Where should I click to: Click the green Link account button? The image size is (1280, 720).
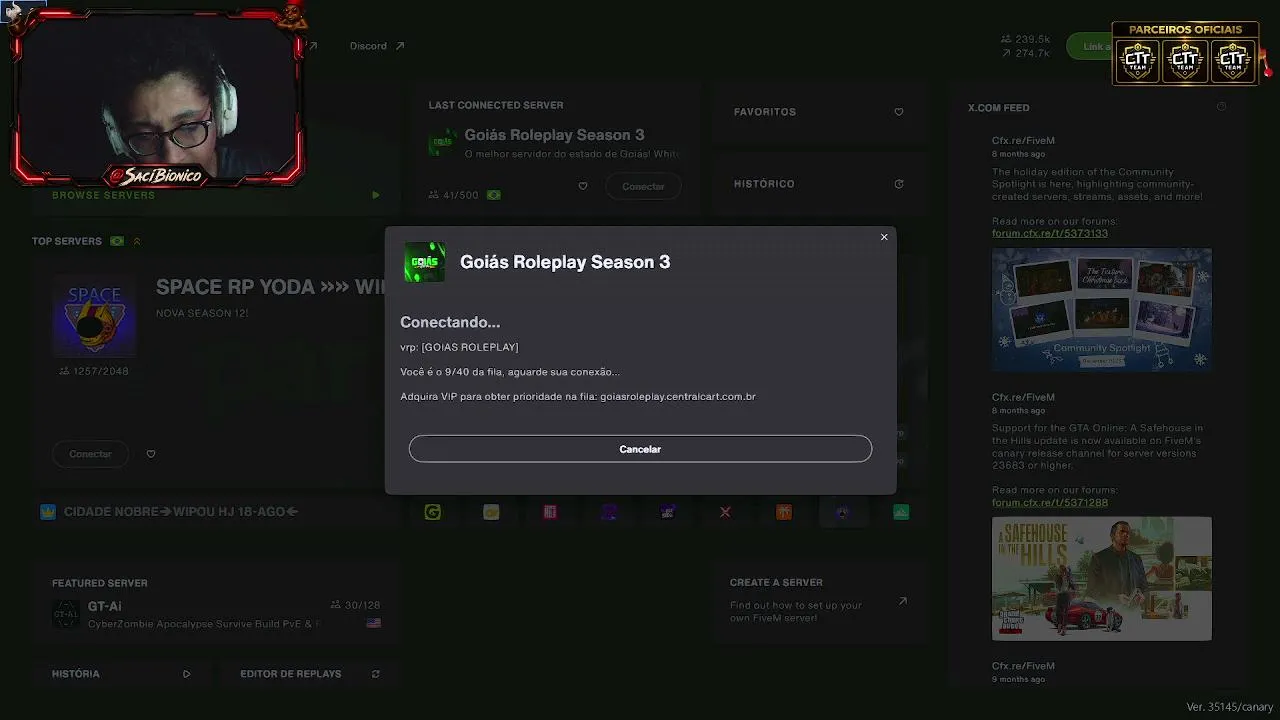(1089, 46)
